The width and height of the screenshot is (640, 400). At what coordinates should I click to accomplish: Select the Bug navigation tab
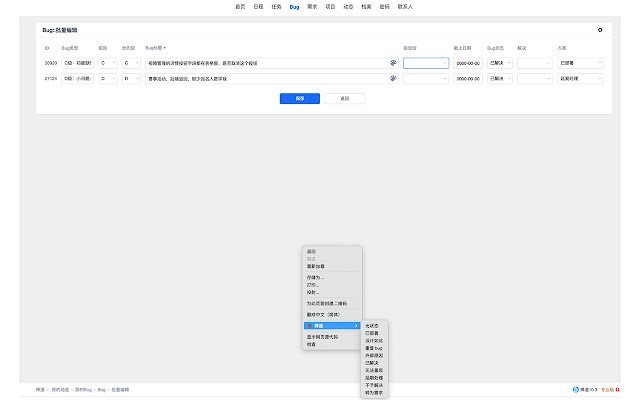click(x=294, y=7)
